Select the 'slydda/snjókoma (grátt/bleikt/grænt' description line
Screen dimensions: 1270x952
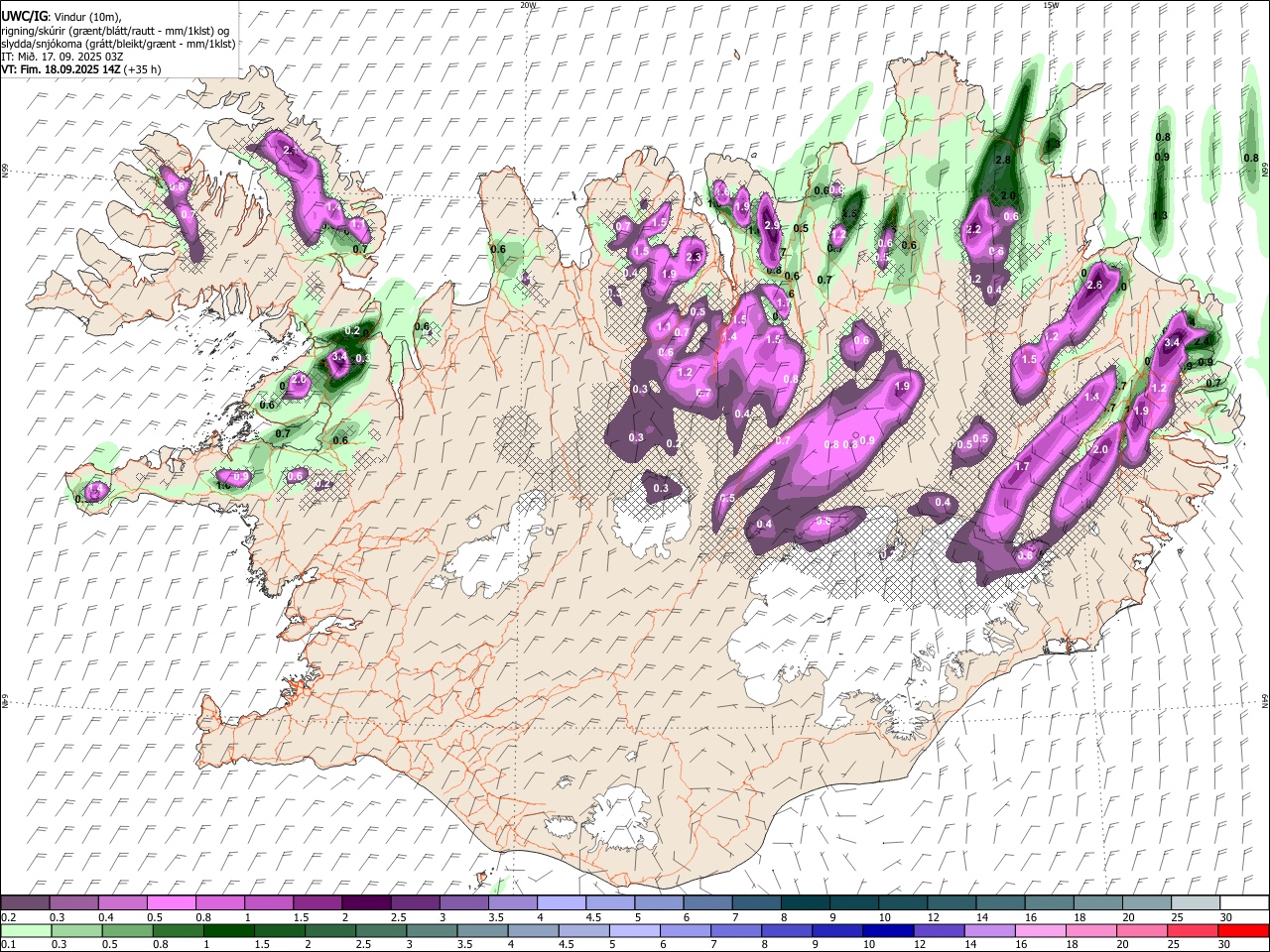click(118, 44)
